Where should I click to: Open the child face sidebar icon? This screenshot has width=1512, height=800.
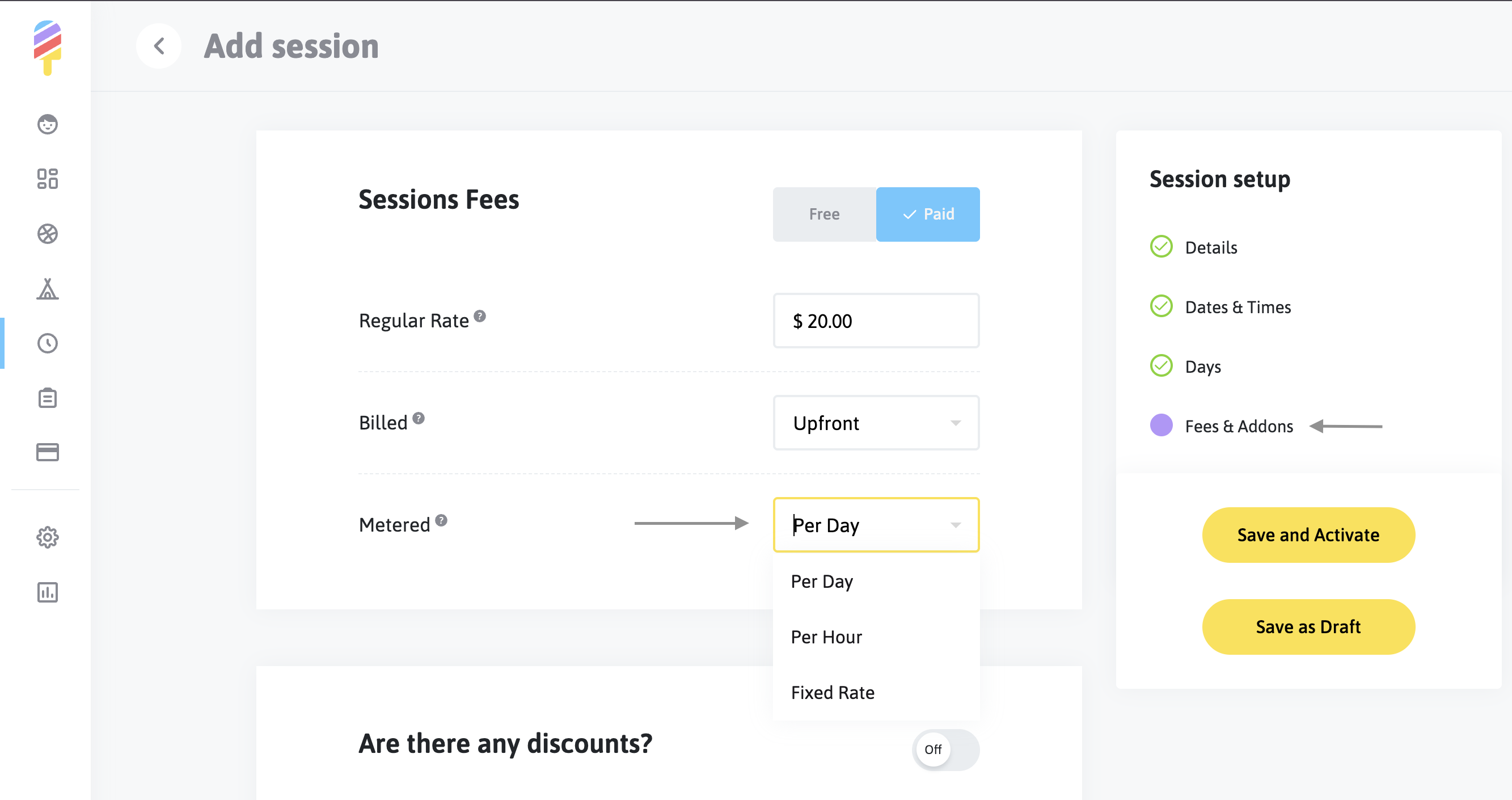[x=48, y=124]
